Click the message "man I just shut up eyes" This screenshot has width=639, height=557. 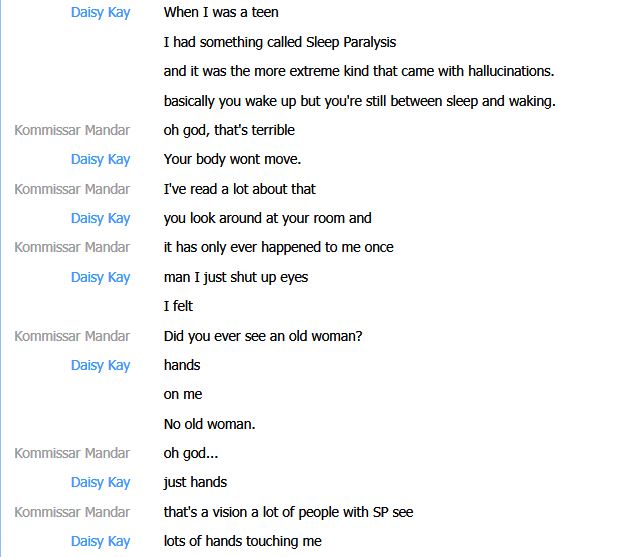click(x=236, y=277)
